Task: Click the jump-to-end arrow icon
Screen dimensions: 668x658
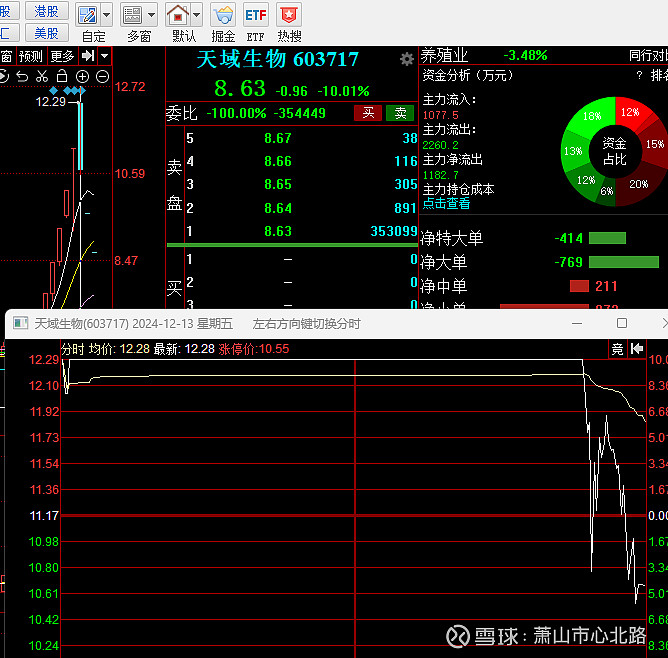Action: click(88, 56)
